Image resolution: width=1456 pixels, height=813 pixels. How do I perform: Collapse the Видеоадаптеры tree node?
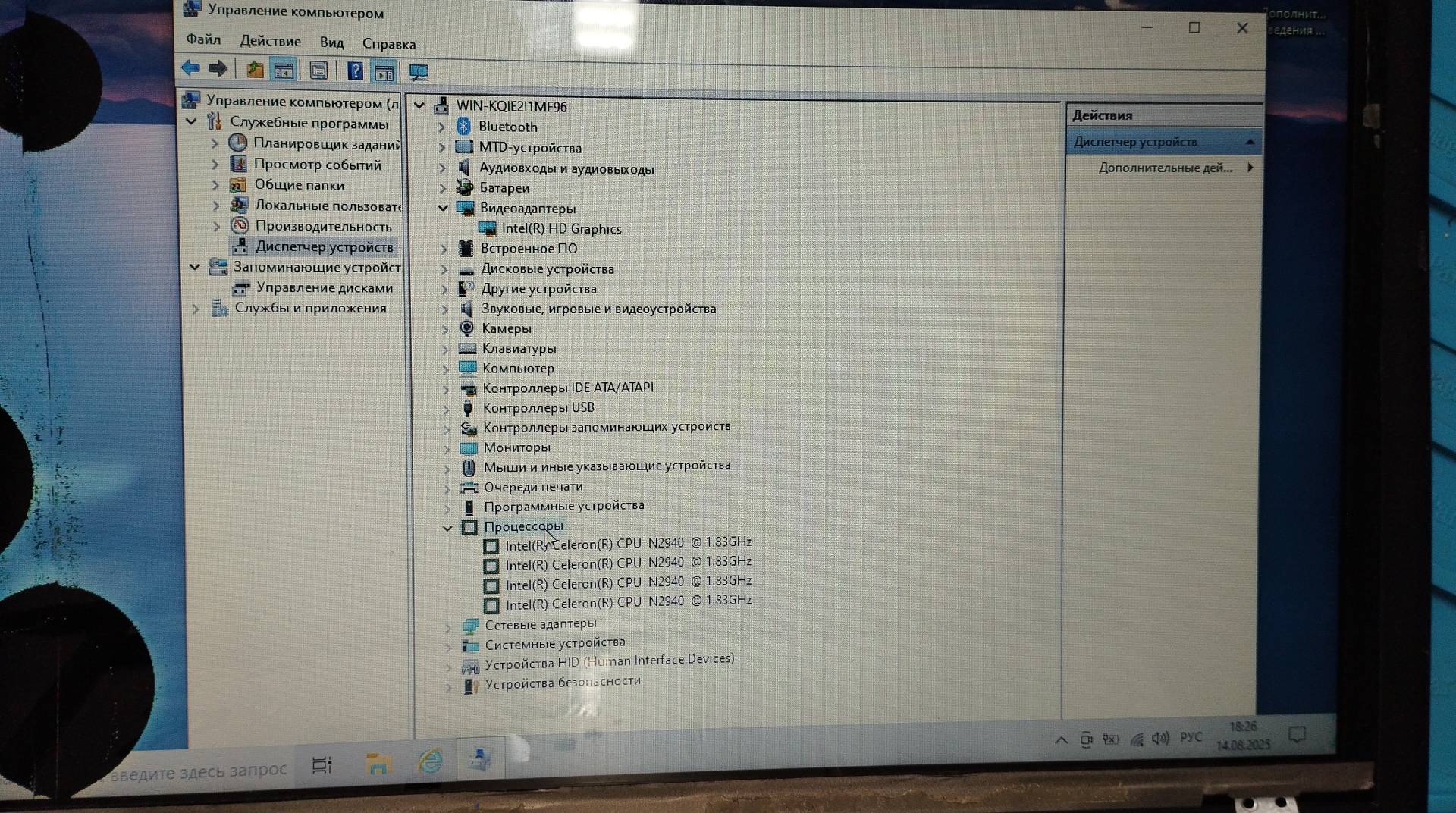444,208
